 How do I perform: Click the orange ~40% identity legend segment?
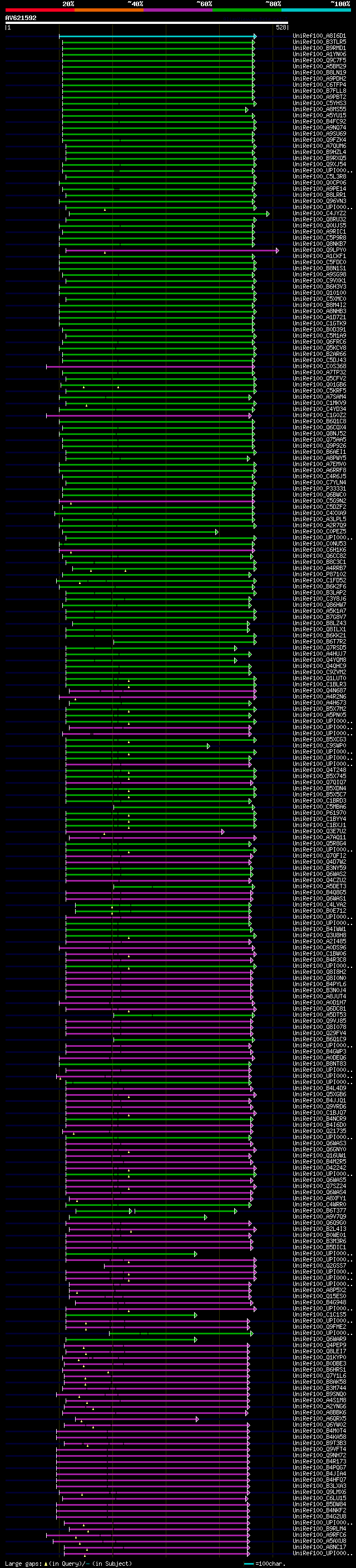point(109,10)
